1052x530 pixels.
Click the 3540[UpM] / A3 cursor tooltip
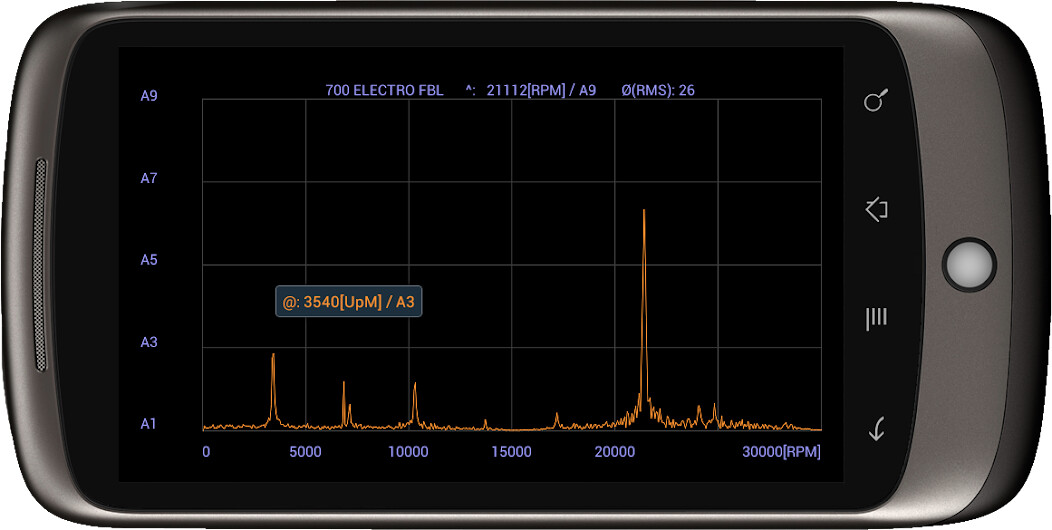click(349, 302)
